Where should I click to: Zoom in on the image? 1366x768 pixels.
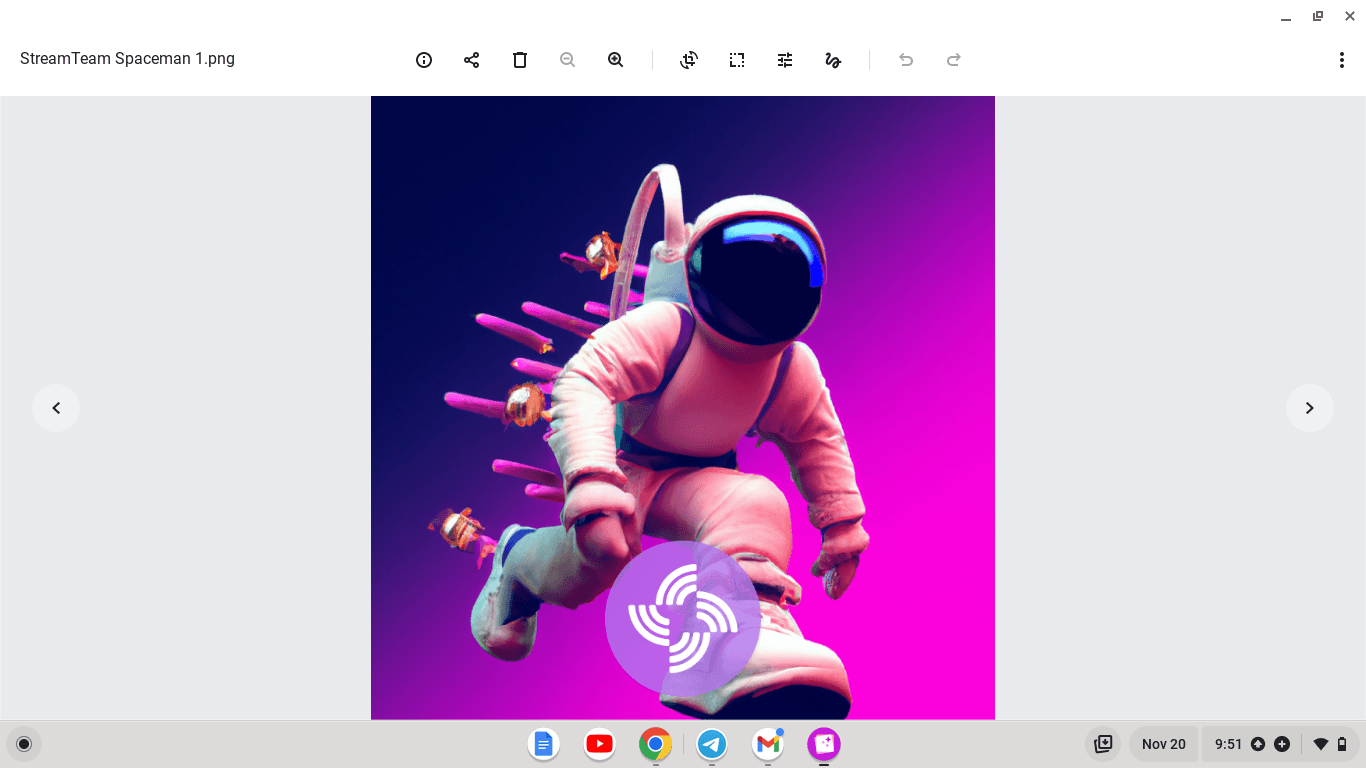click(616, 60)
